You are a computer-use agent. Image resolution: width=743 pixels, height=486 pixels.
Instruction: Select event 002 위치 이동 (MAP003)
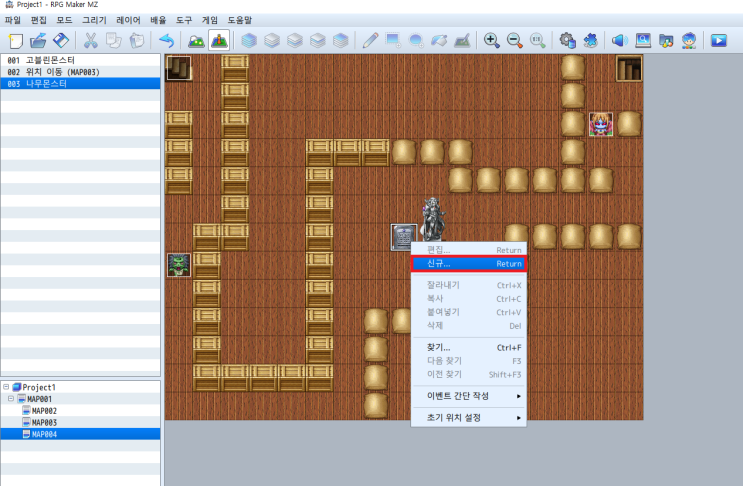pyautogui.click(x=81, y=72)
